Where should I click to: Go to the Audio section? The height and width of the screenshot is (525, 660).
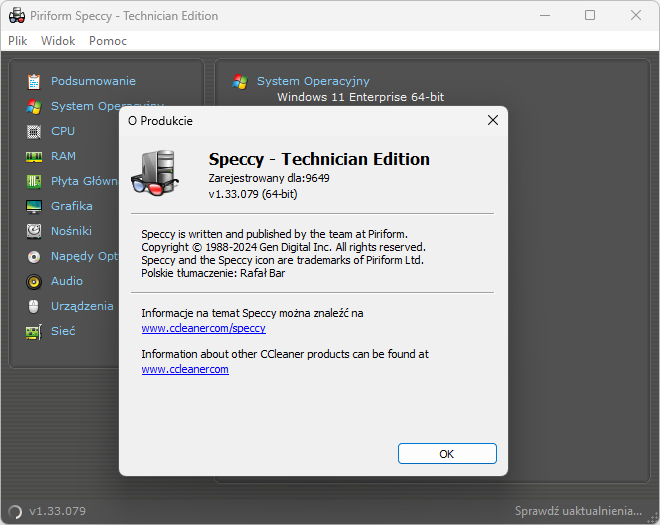tap(67, 281)
